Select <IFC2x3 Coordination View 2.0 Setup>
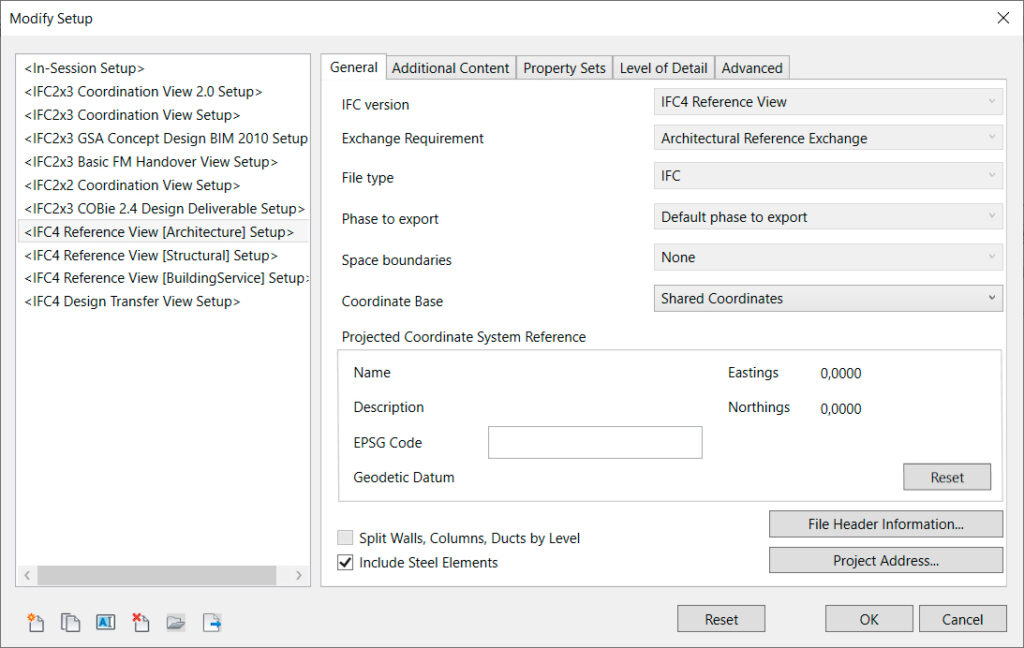1024x648 pixels. pos(163,91)
